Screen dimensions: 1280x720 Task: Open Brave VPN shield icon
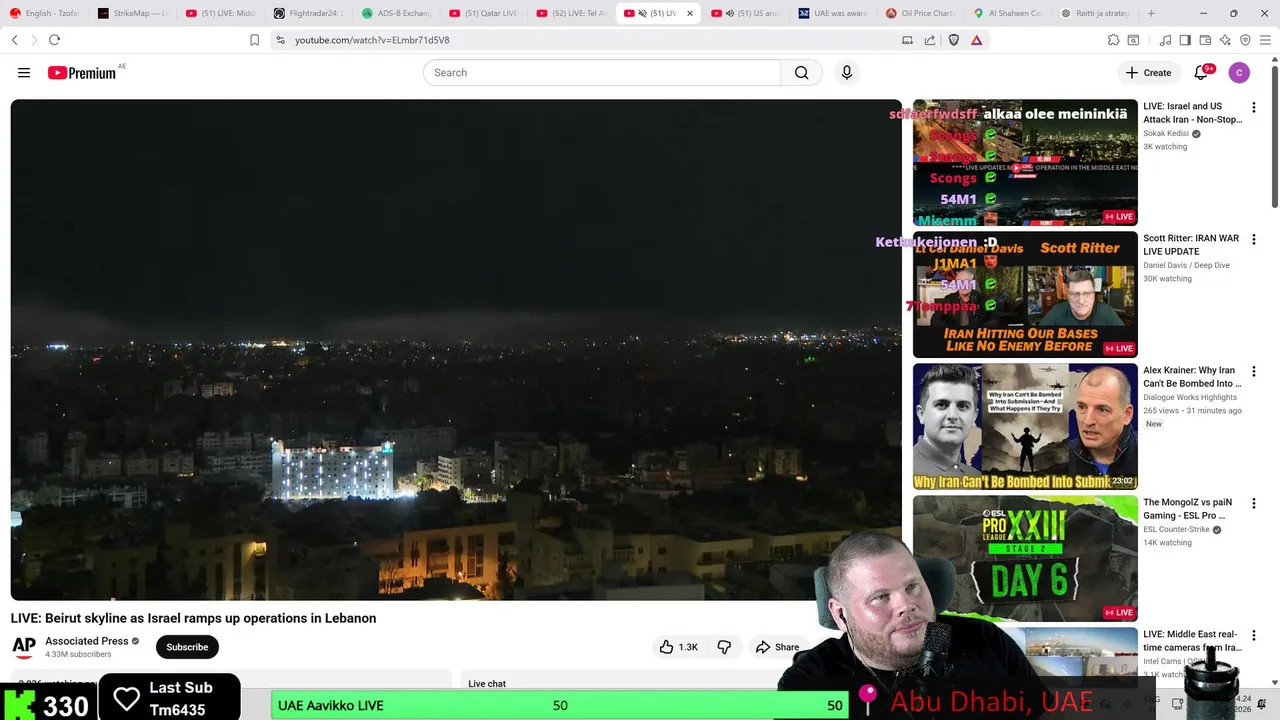point(1245,40)
